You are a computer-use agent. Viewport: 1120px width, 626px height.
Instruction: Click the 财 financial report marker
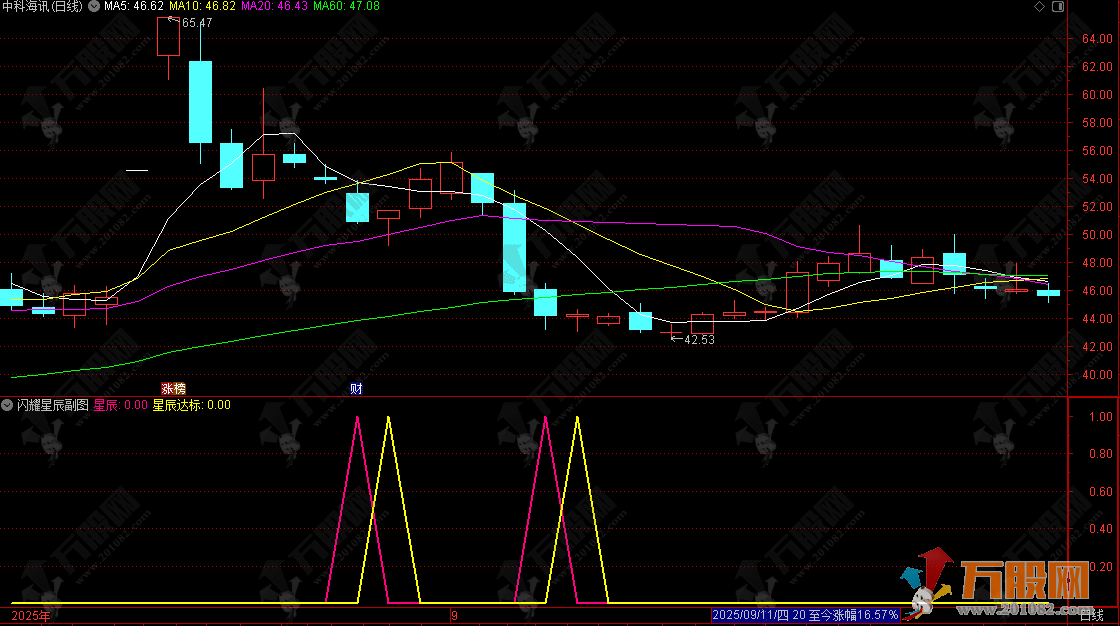pyautogui.click(x=356, y=389)
